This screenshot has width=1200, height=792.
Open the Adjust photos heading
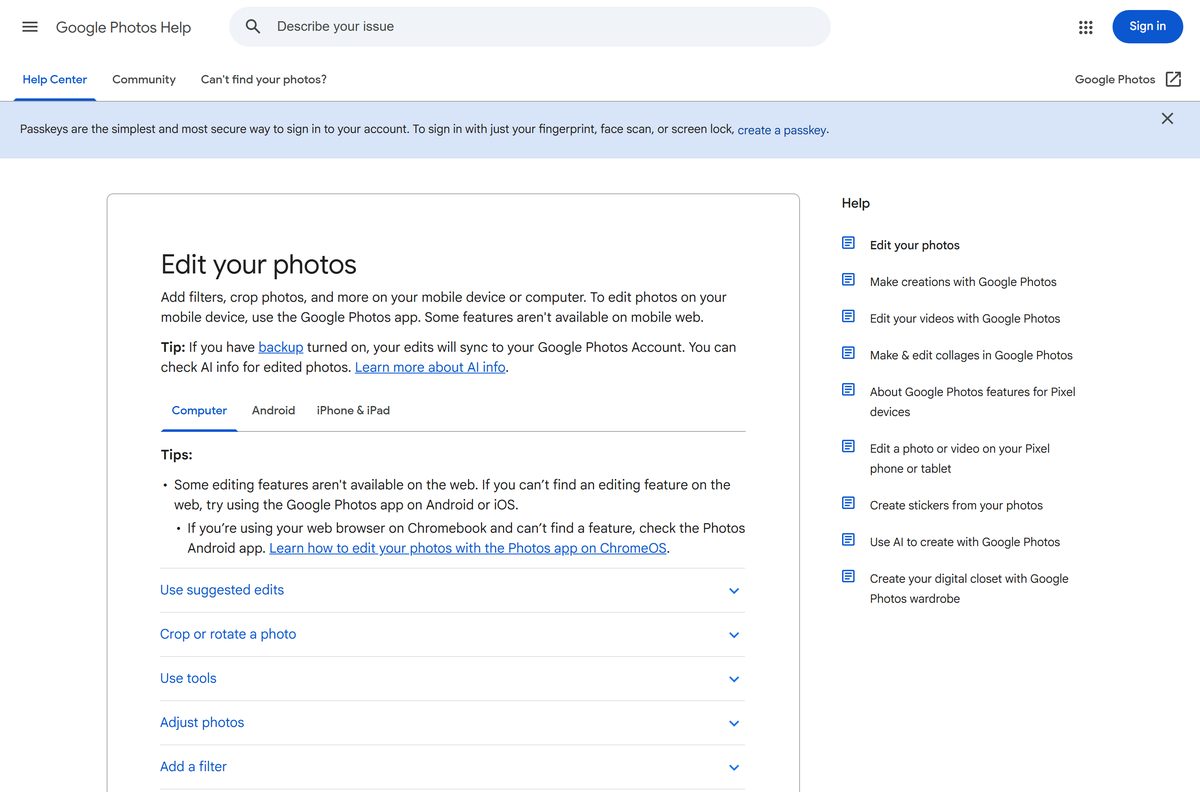click(202, 722)
